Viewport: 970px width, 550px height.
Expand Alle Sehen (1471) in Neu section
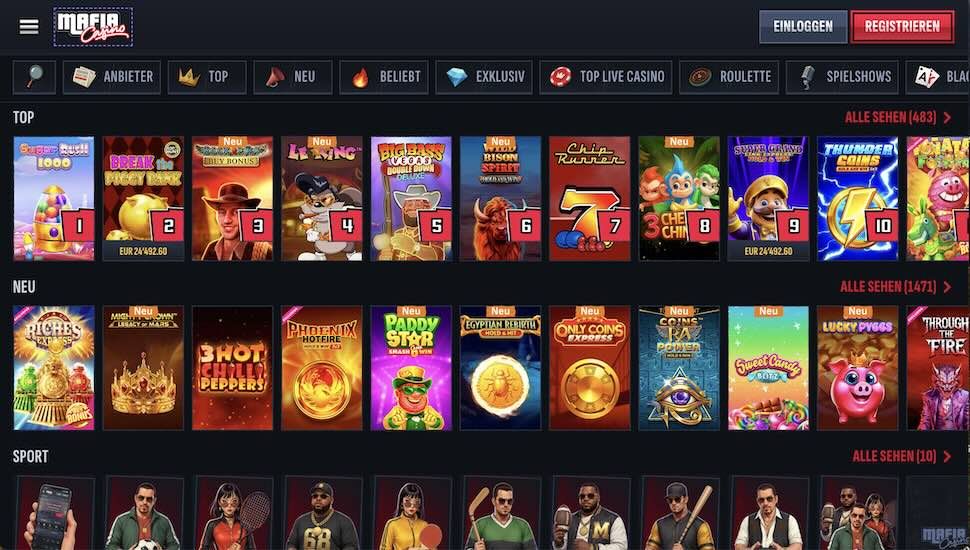[x=896, y=286]
